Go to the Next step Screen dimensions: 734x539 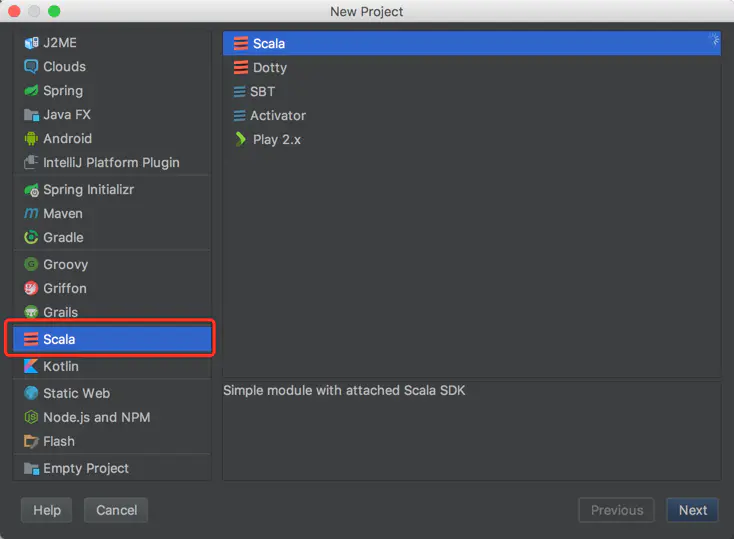click(x=692, y=510)
